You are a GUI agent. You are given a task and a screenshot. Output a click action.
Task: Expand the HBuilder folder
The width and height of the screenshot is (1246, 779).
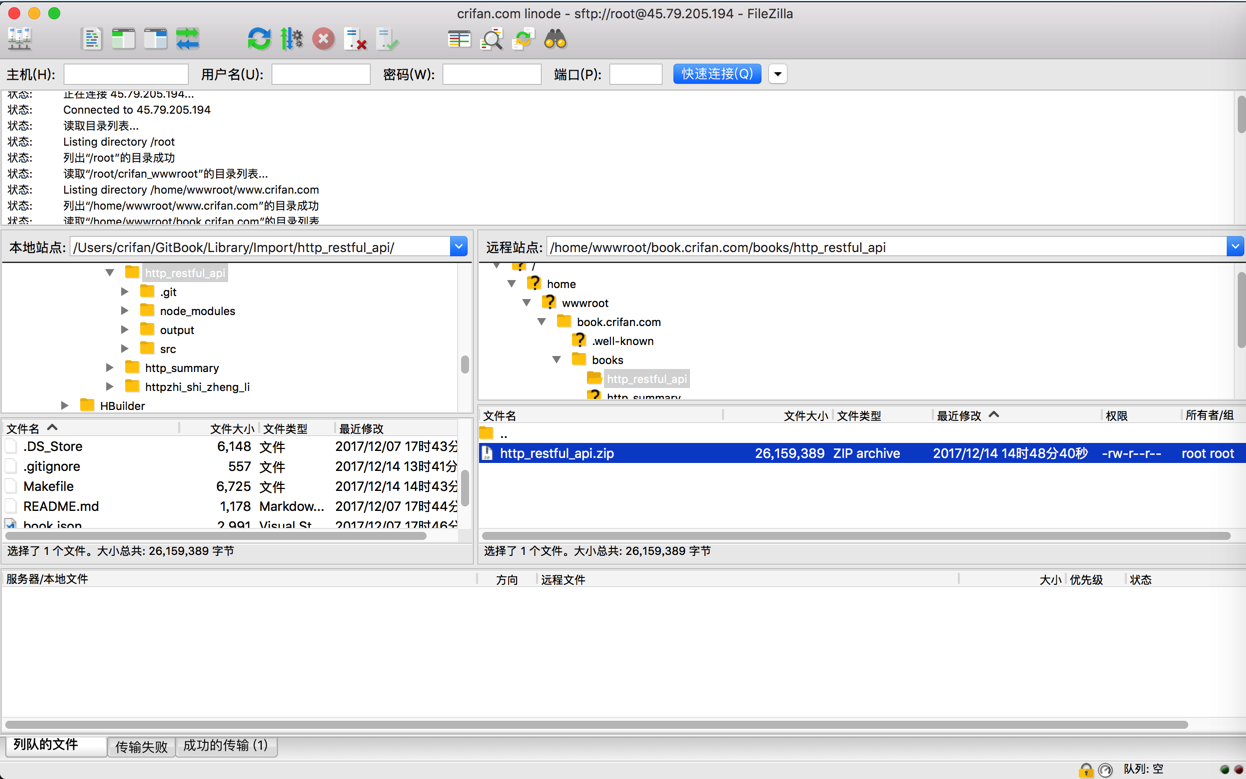point(65,406)
